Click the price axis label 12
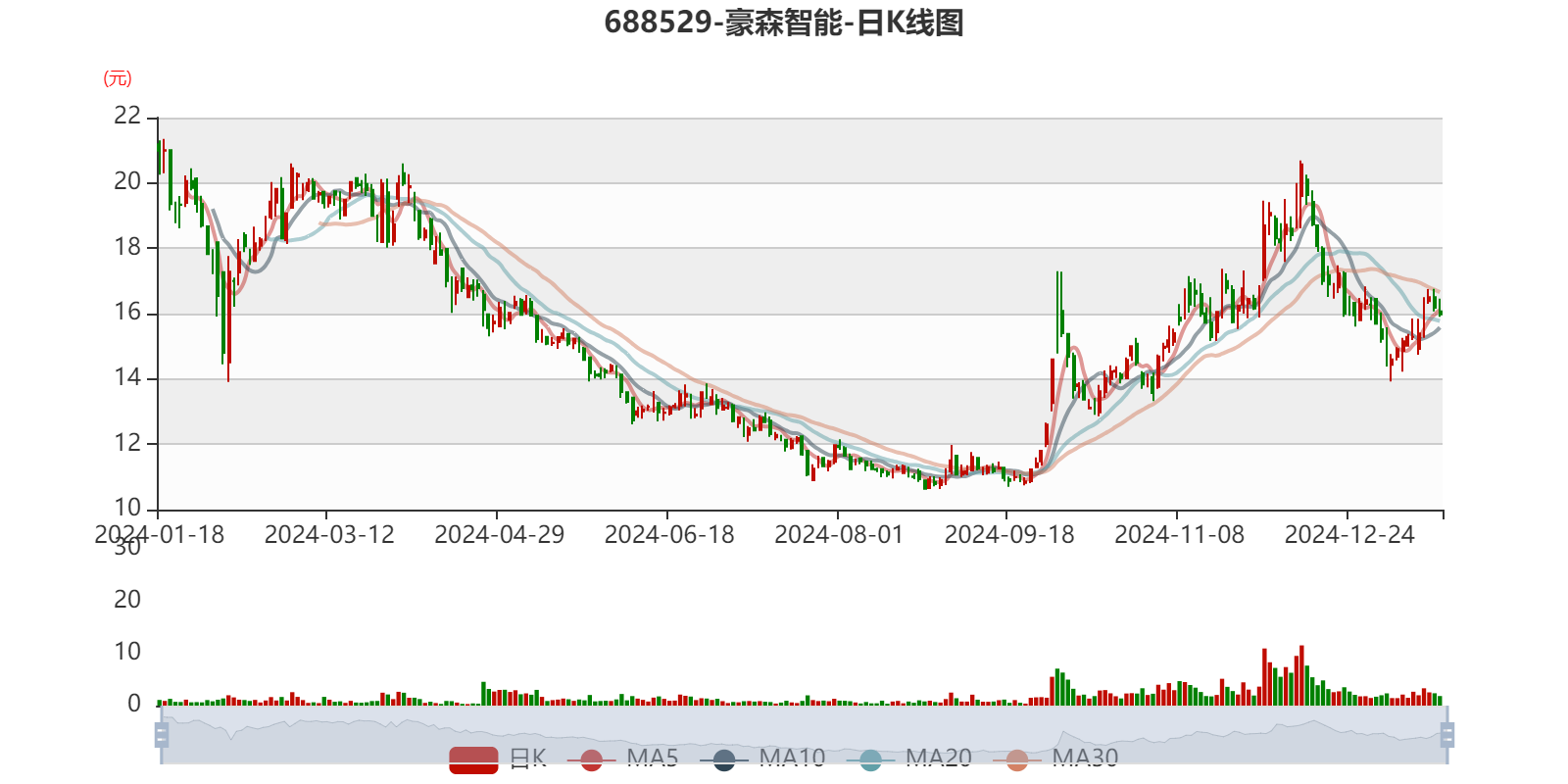 pyautogui.click(x=127, y=443)
